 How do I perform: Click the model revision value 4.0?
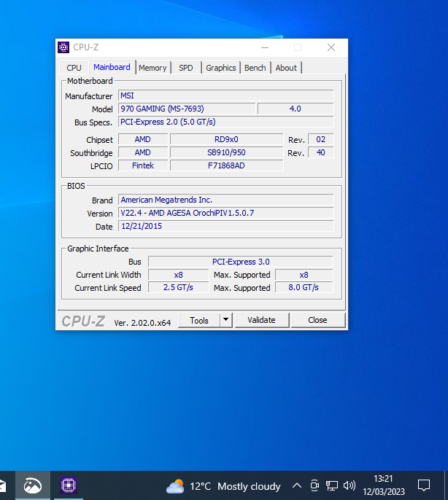295,109
